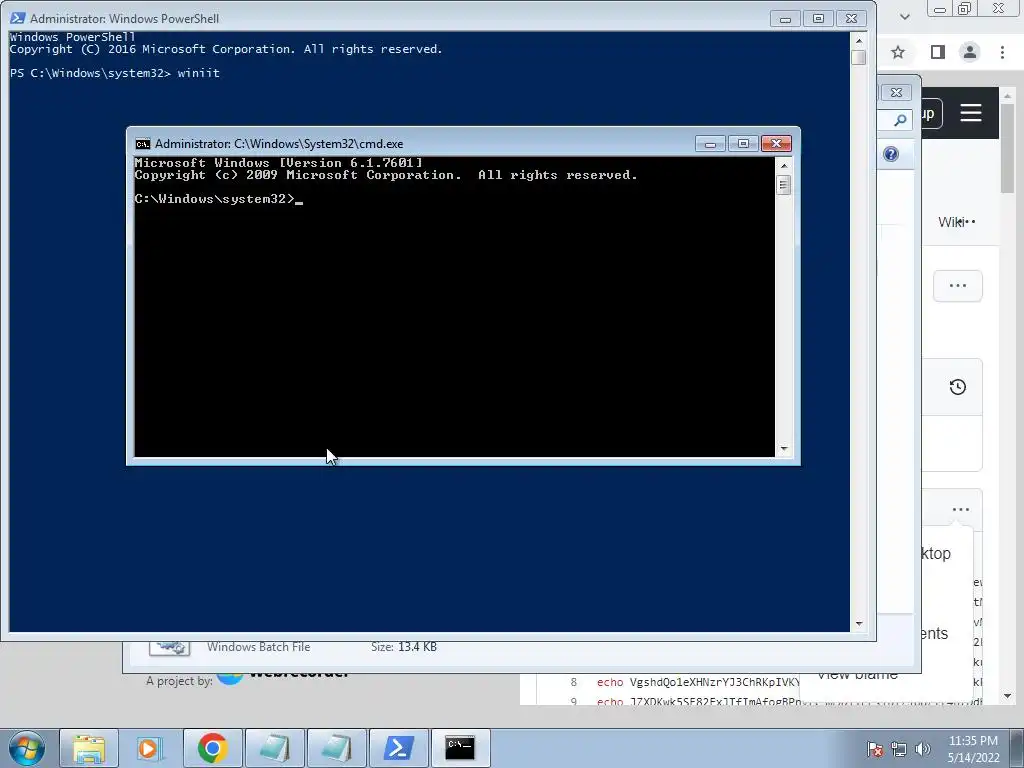This screenshot has width=1024, height=768.
Task: Click the cmd.exe scroll up arrow
Action: click(x=784, y=166)
